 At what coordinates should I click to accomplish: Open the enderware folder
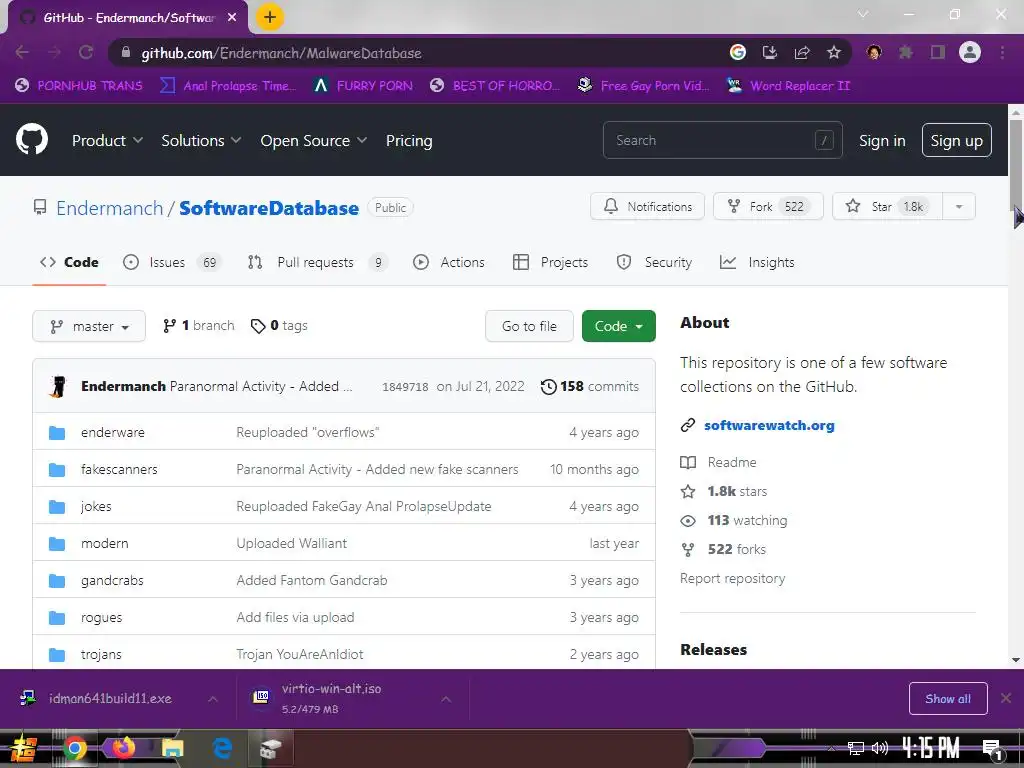pos(112,432)
